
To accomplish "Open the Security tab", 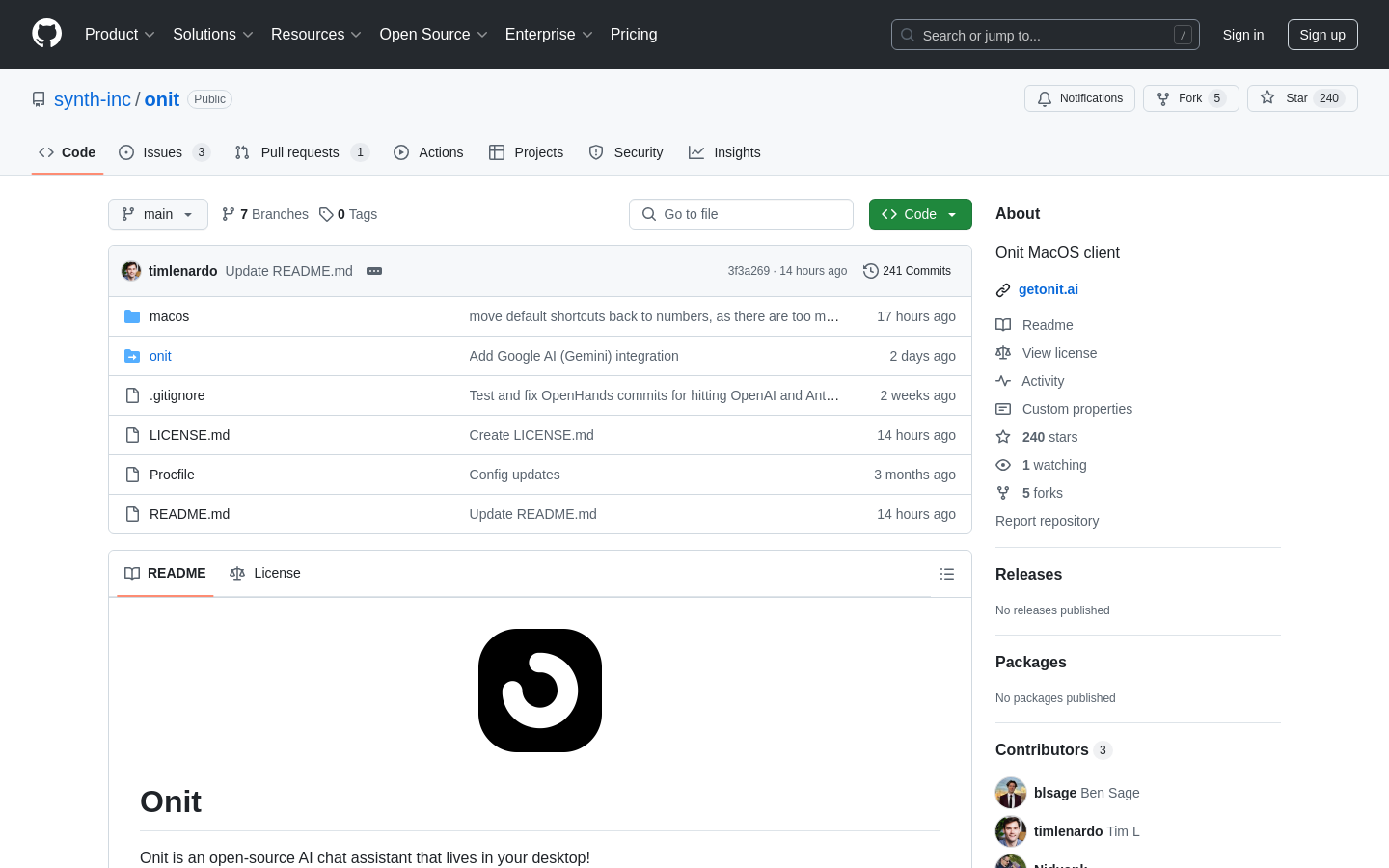I will (x=626, y=152).
